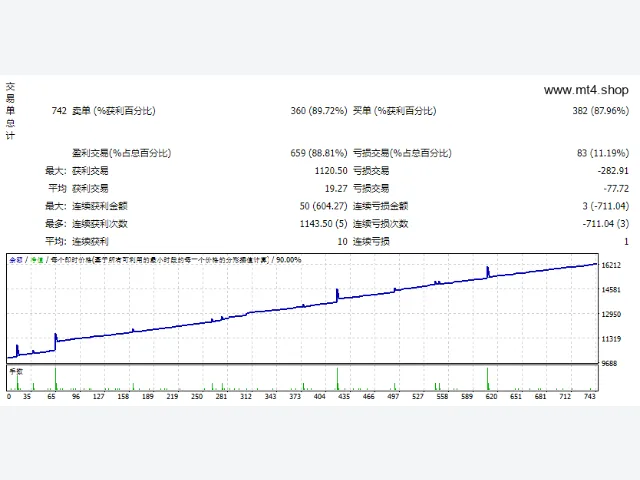Click the 35 trade-number axis label
The height and width of the screenshot is (480, 640).
point(27,396)
